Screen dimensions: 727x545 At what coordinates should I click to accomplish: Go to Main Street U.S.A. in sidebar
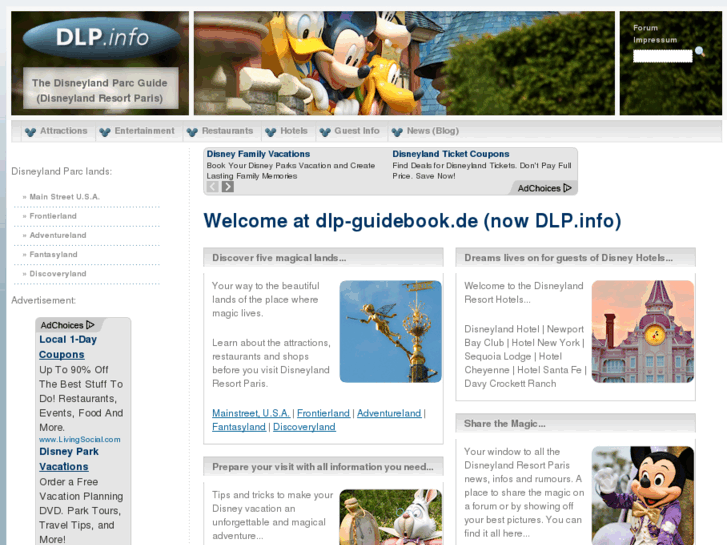64,197
